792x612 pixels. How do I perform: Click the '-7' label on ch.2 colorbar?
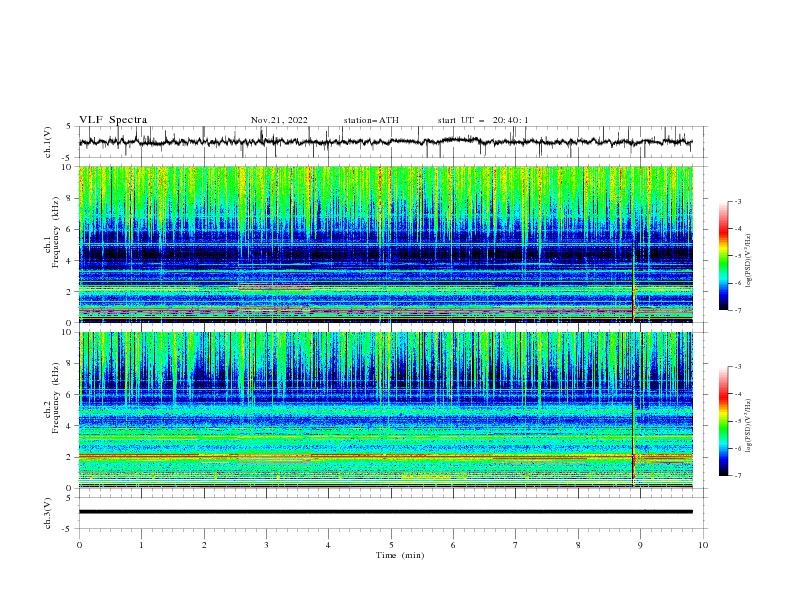(738, 476)
